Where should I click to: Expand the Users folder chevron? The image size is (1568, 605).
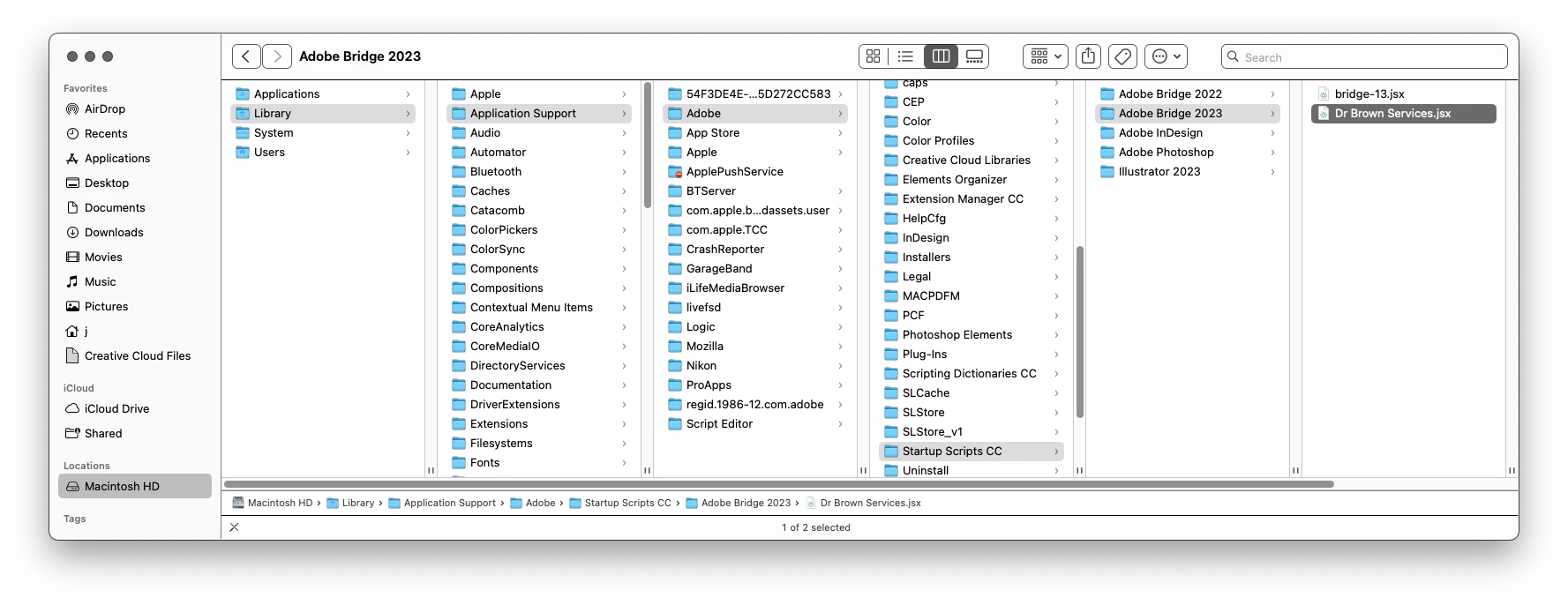[x=408, y=153]
